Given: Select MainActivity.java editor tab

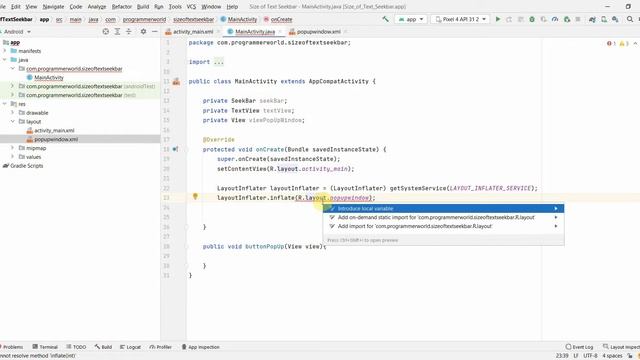Looking at the screenshot, I should [x=254, y=31].
